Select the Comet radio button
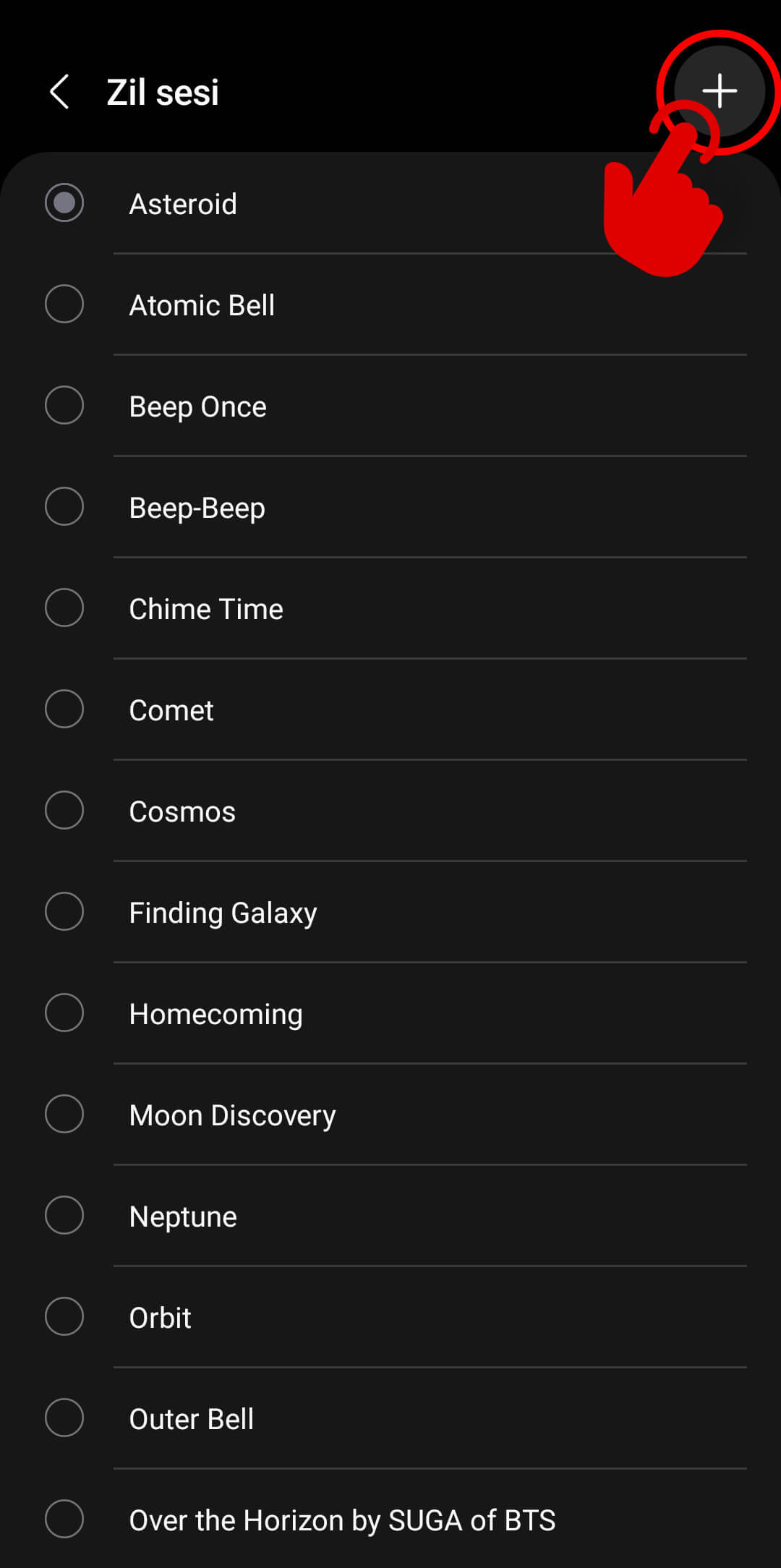Image resolution: width=781 pixels, height=1568 pixels. click(64, 709)
